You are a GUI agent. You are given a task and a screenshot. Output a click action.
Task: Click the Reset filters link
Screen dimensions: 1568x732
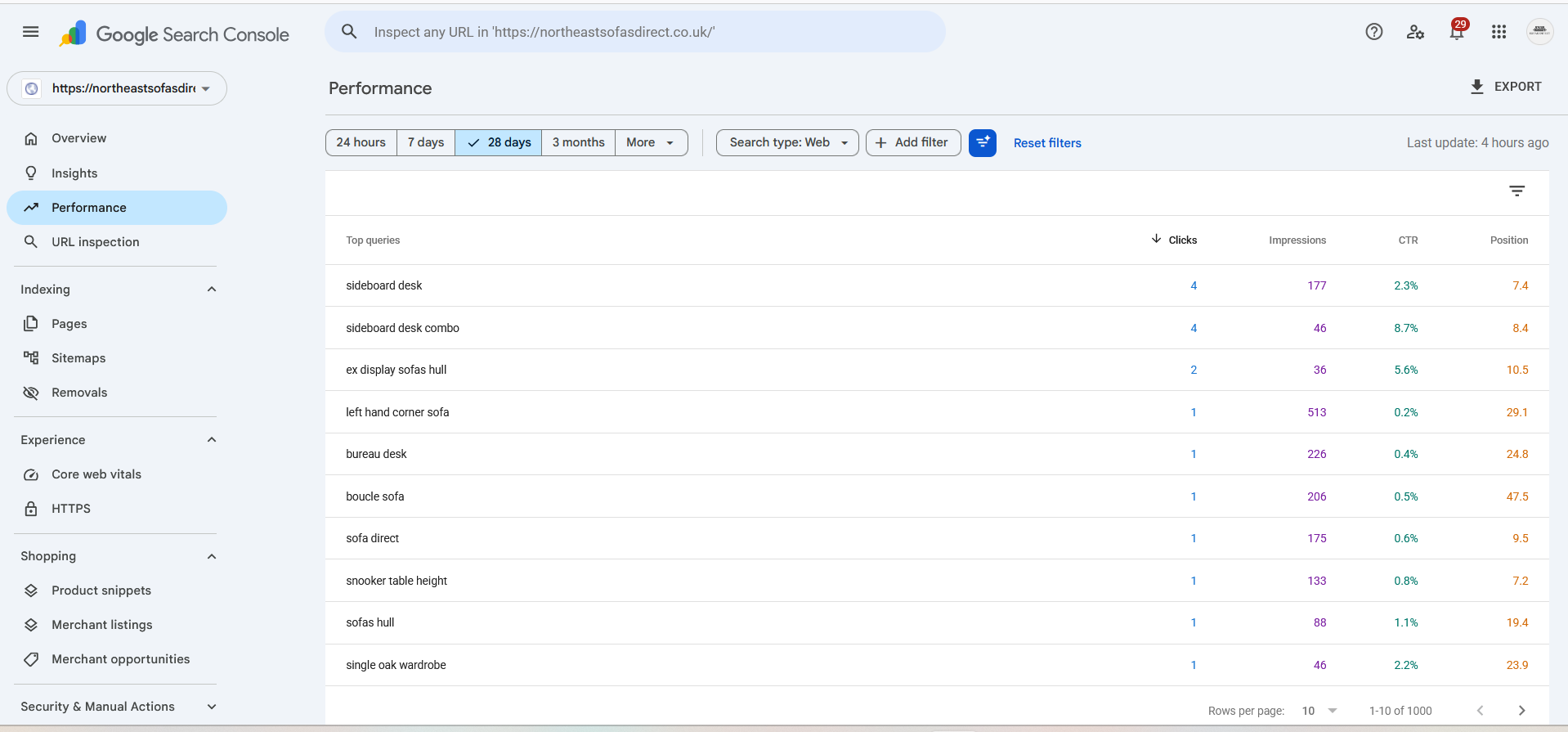point(1047,143)
